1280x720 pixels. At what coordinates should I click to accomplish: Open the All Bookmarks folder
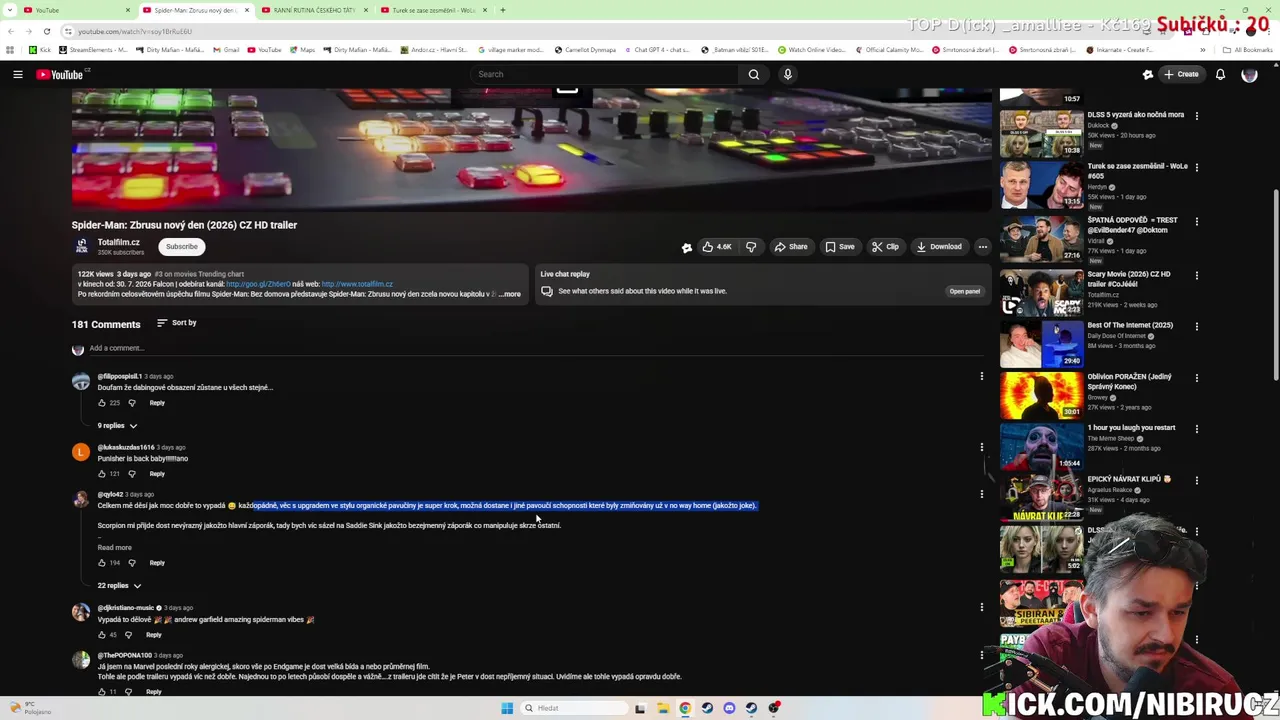click(1247, 50)
